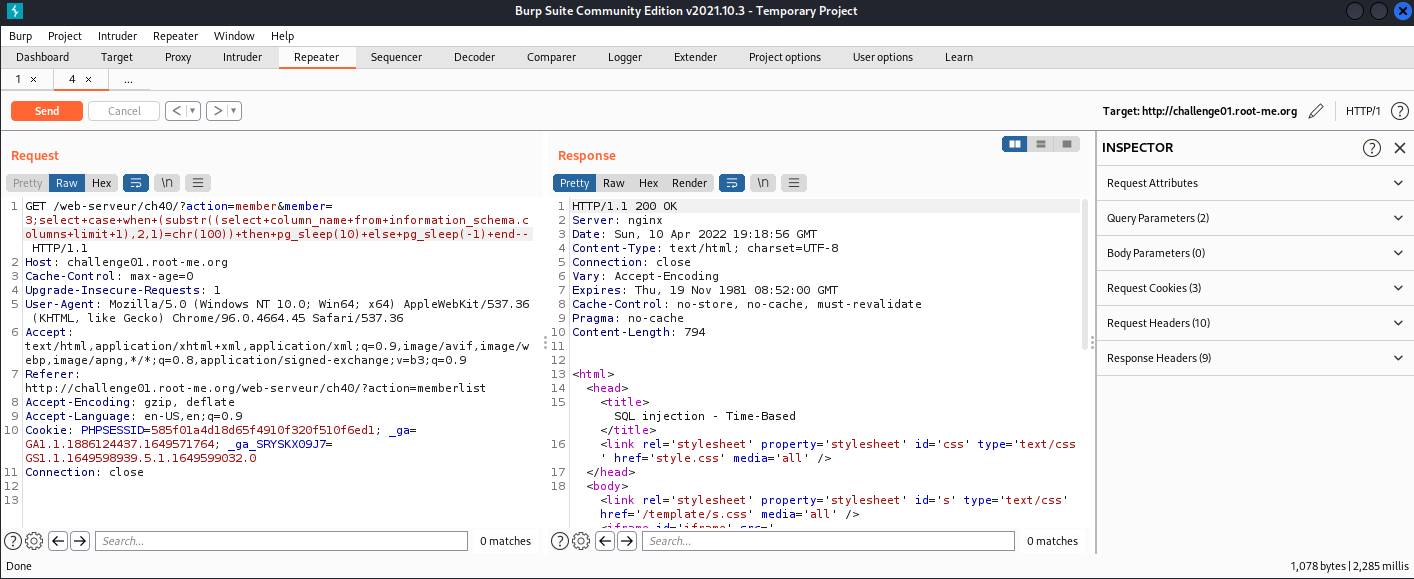Open the Learn tab
Viewport: 1414px width, 579px height.
click(x=959, y=57)
